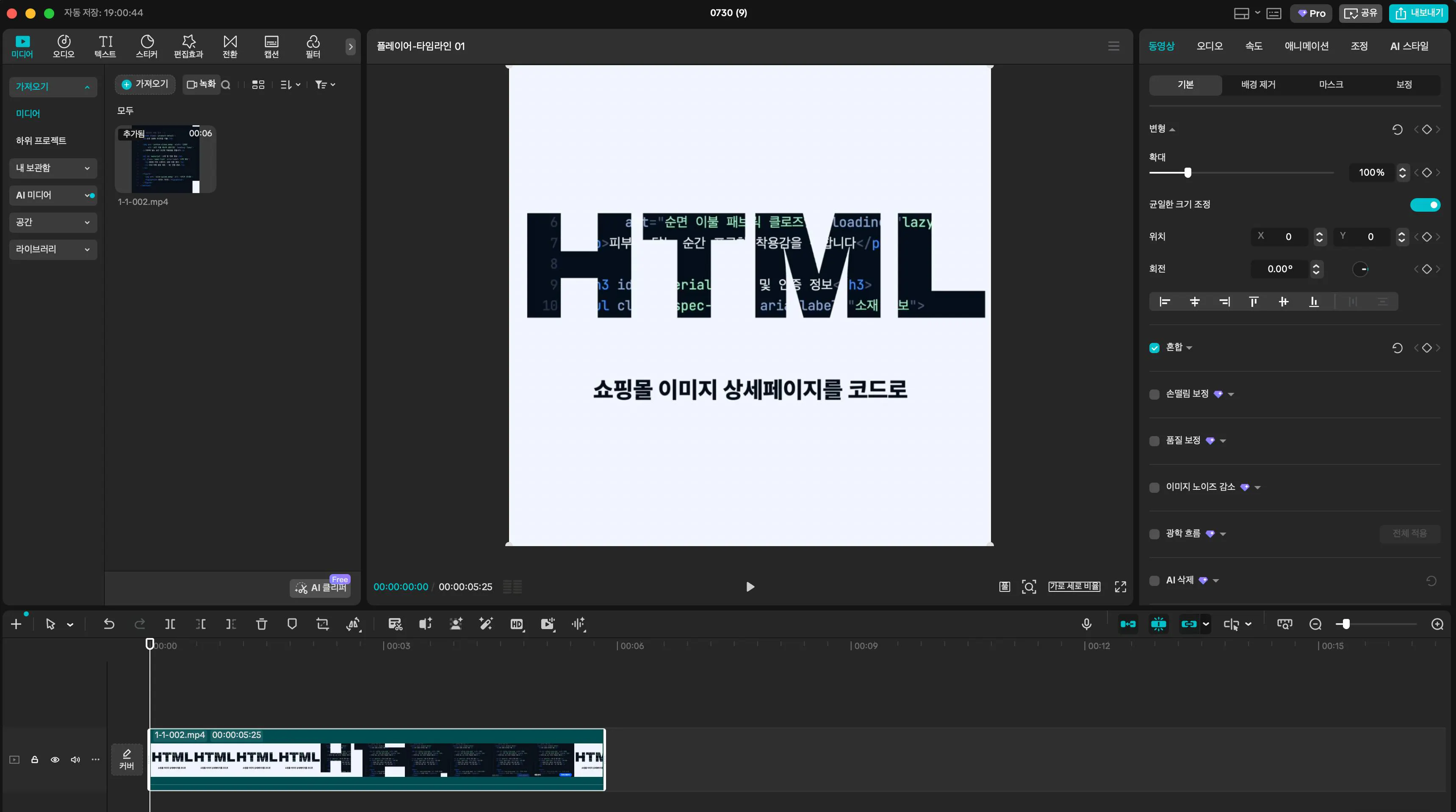1456x812 pixels.
Task: Expand the 라이브러리 sidebar section
Action: click(x=53, y=249)
